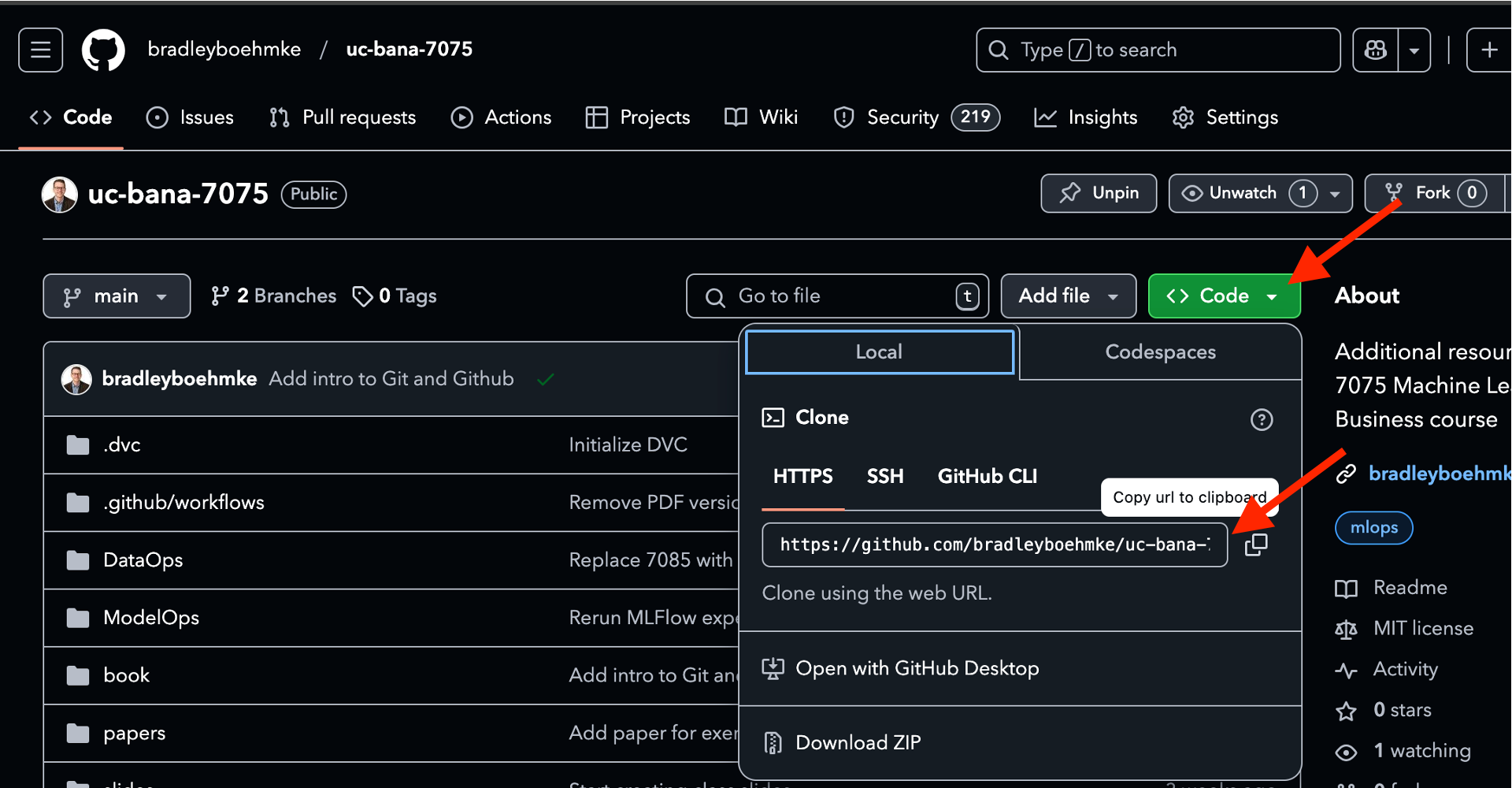Open commit message Add intro to Git and Github
The height and width of the screenshot is (788, 1512).
tap(391, 379)
